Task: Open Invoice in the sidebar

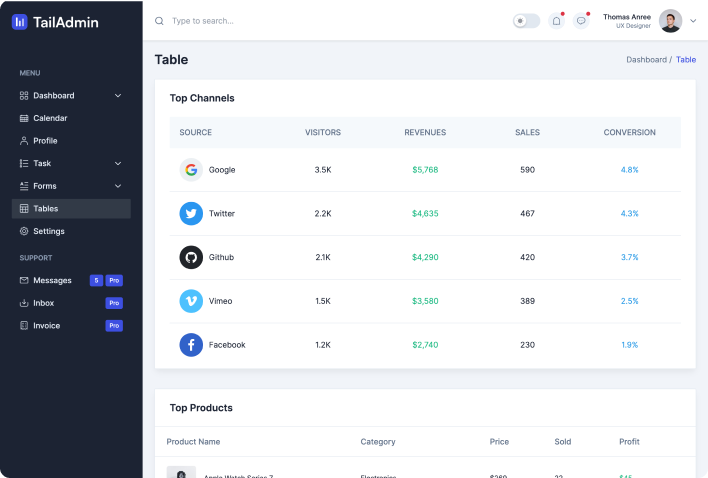Action: (46, 326)
